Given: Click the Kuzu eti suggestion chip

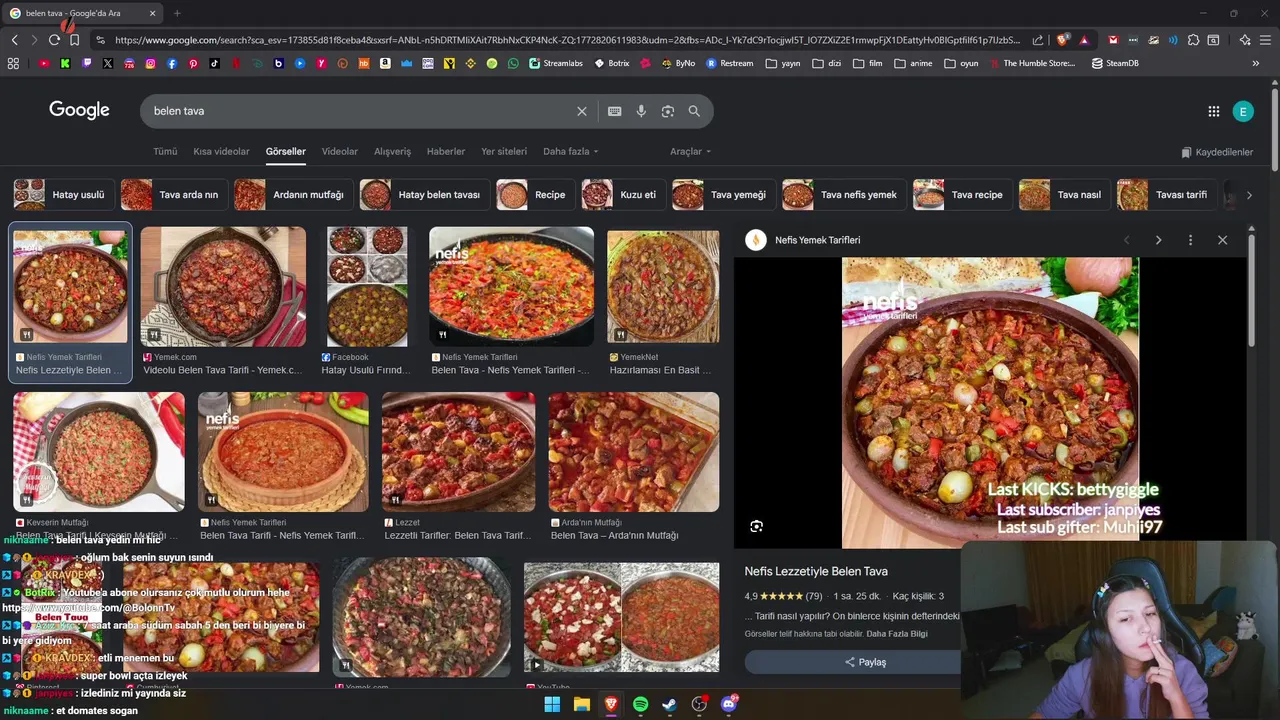Looking at the screenshot, I should click(x=623, y=195).
